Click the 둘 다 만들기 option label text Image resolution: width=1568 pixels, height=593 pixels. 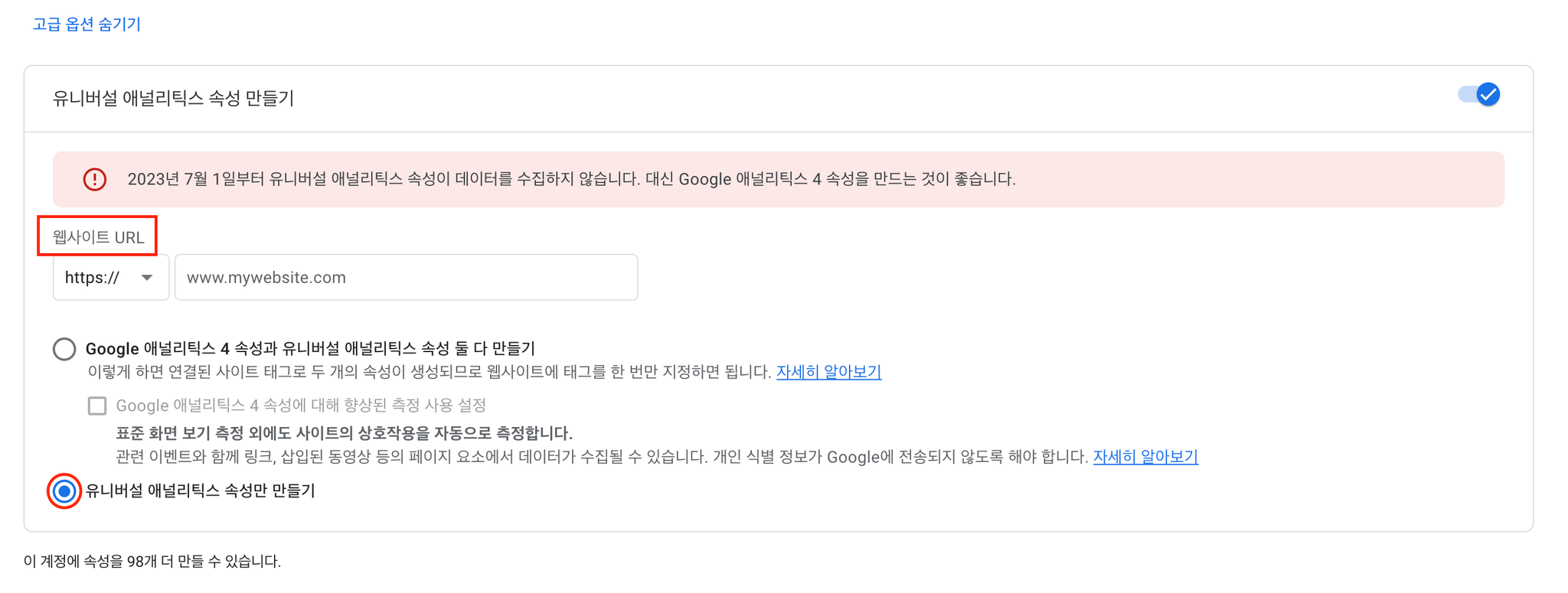point(310,349)
